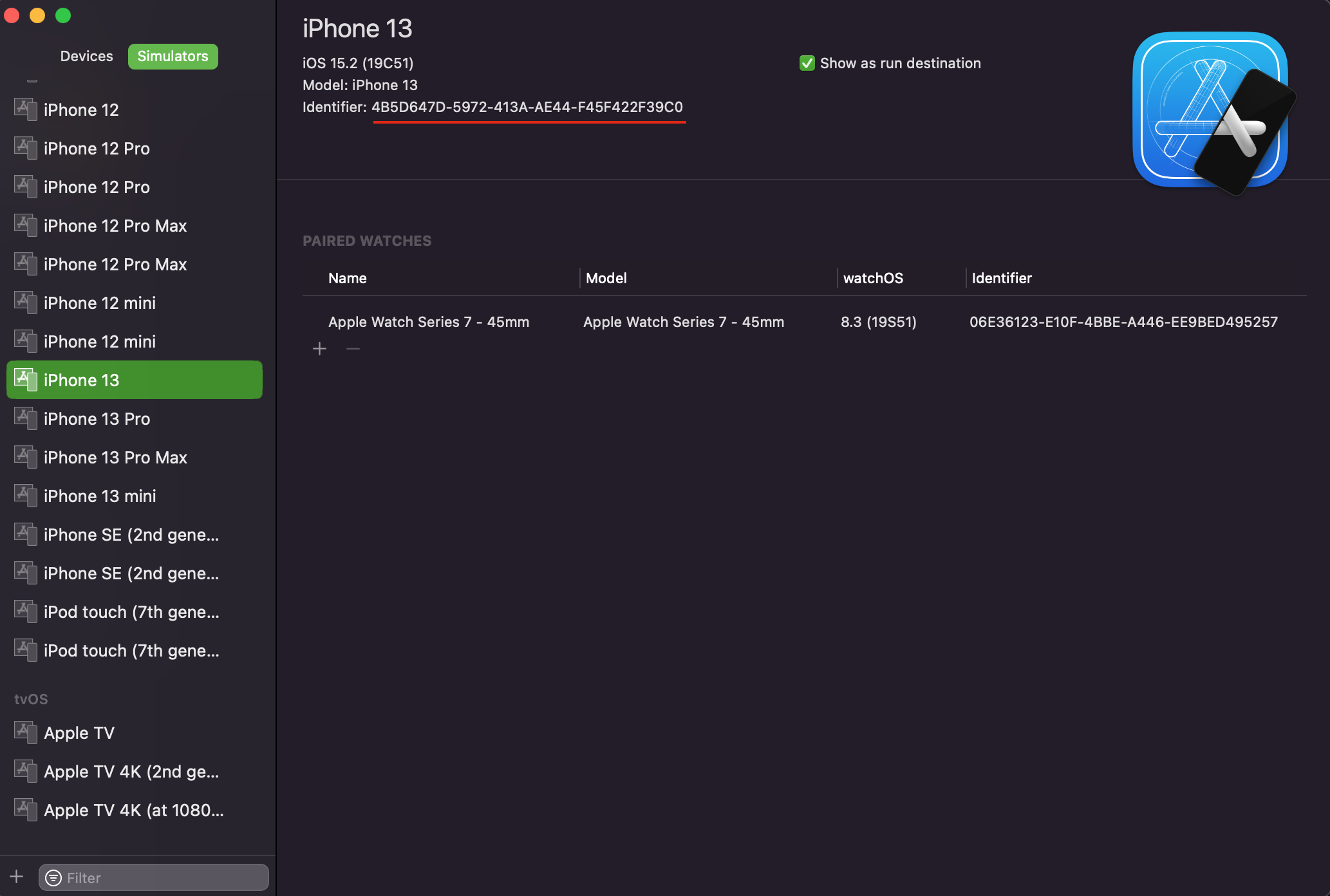This screenshot has height=896, width=1330.
Task: Add a paired watch with the plus button
Action: (319, 349)
